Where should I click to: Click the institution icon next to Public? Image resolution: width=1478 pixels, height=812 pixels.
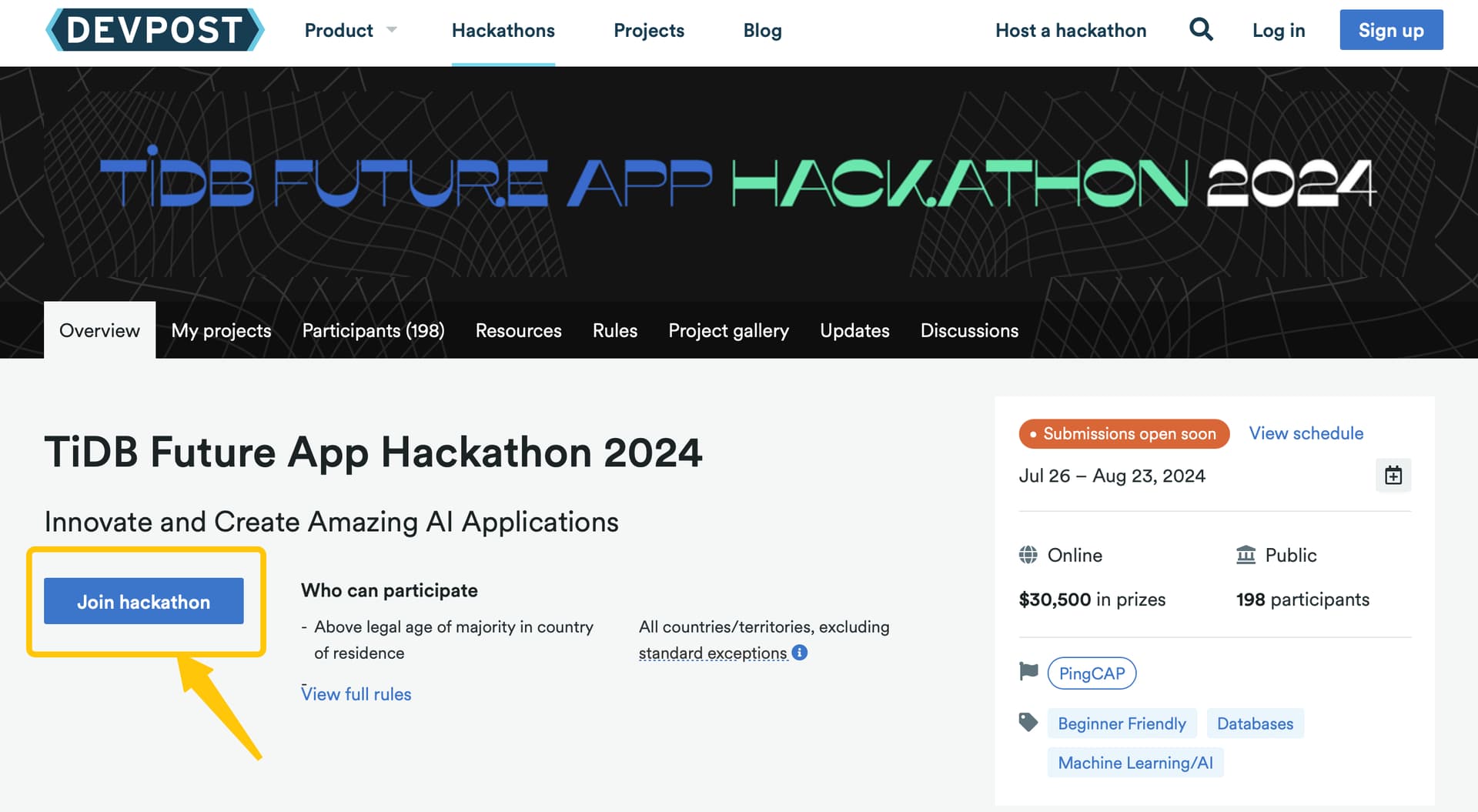point(1246,555)
